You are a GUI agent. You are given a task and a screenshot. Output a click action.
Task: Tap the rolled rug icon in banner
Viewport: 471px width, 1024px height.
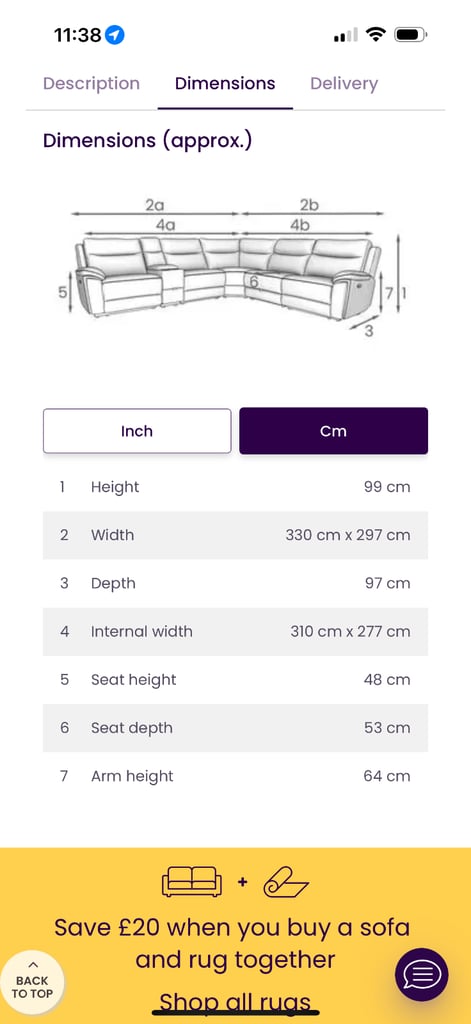(285, 882)
